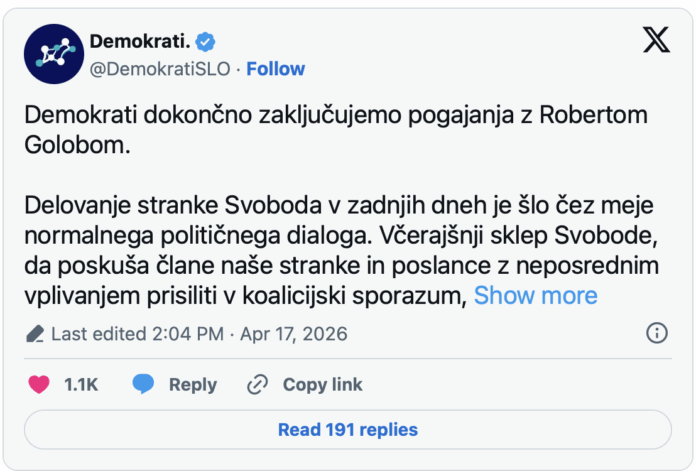Image resolution: width=696 pixels, height=471 pixels.
Task: Open the Demokrati display name
Action: (x=139, y=42)
